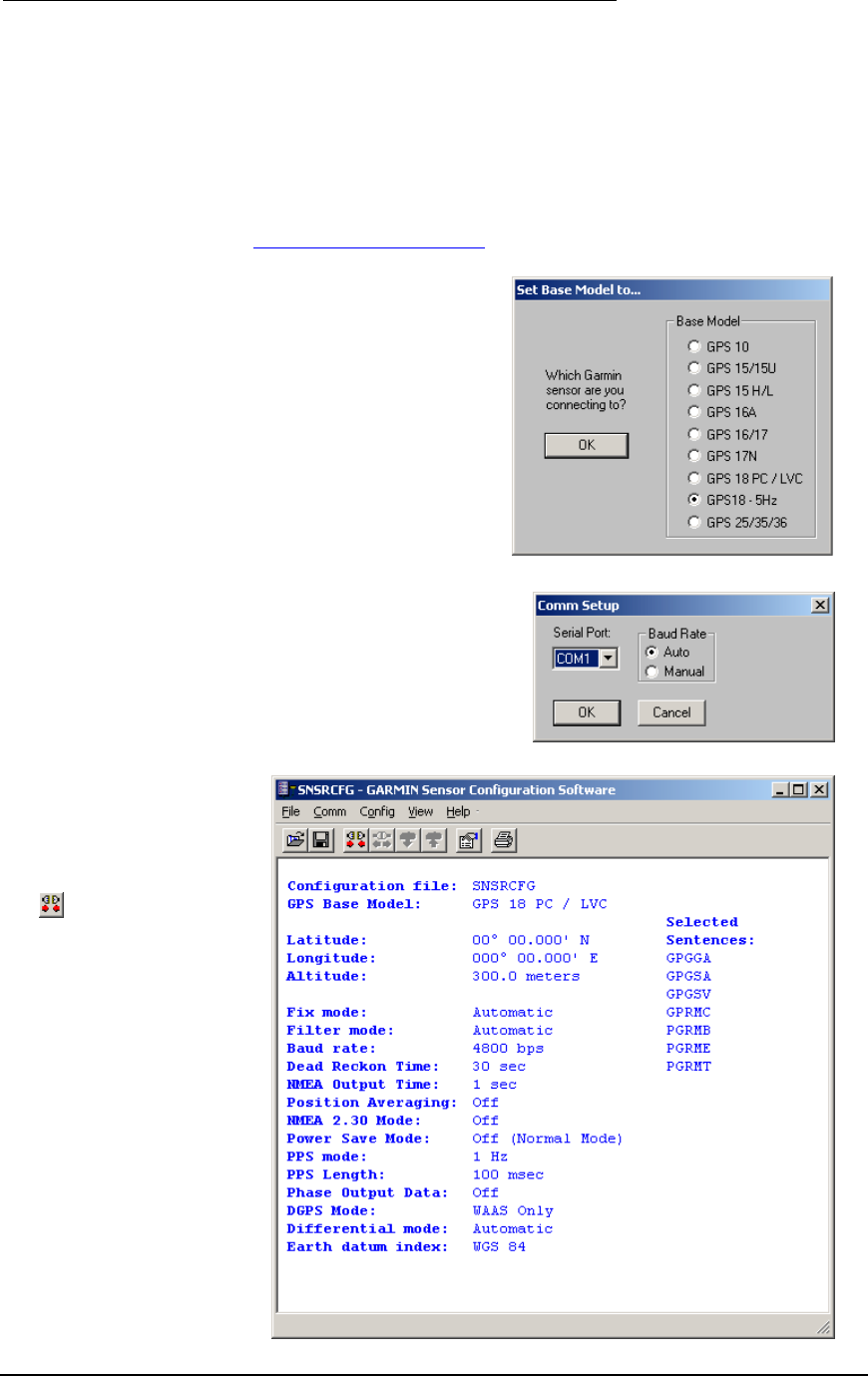Choose Manual baud rate option
The image size is (868, 1376).
652,672
